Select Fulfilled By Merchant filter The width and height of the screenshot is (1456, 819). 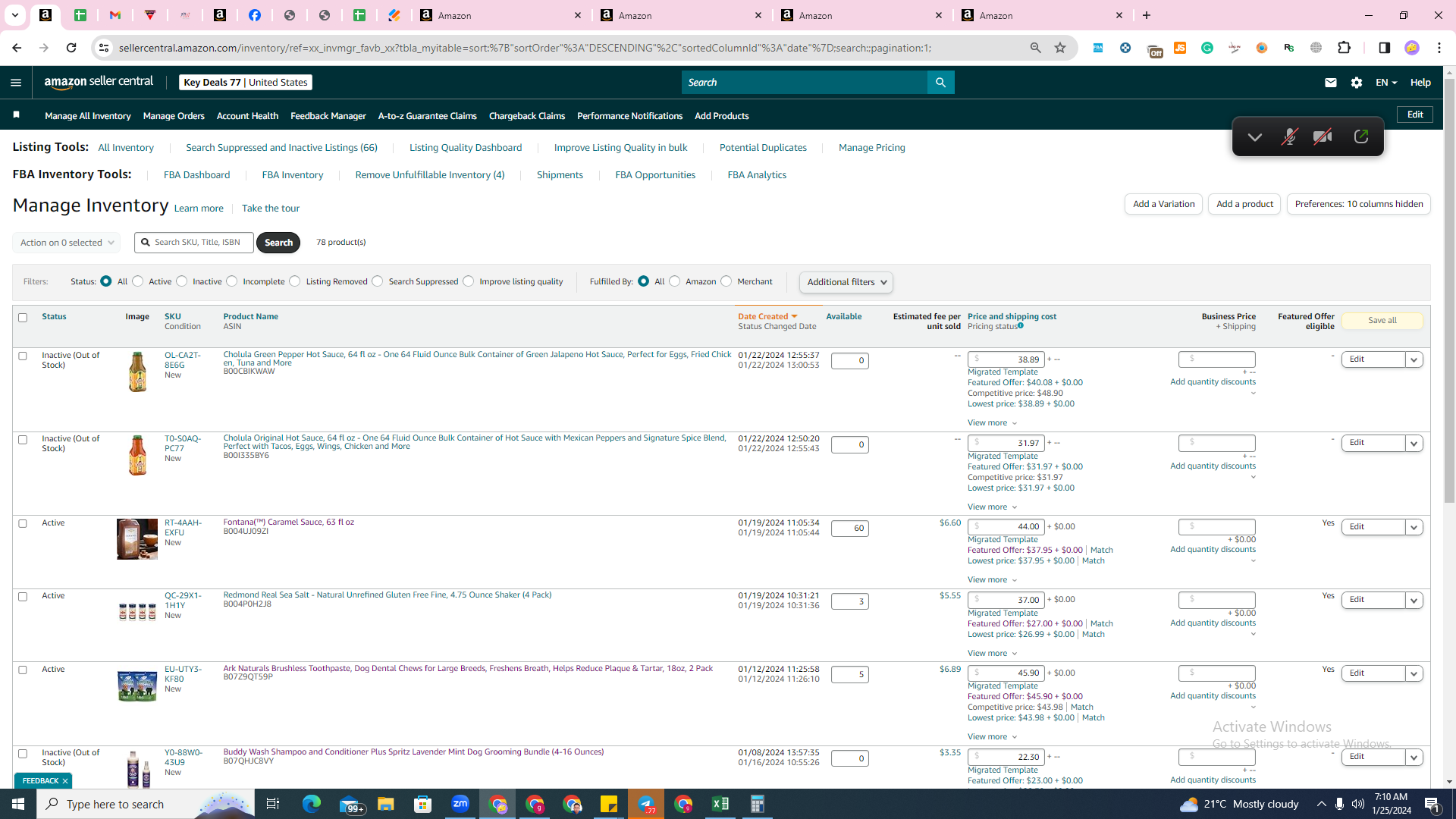click(x=726, y=281)
